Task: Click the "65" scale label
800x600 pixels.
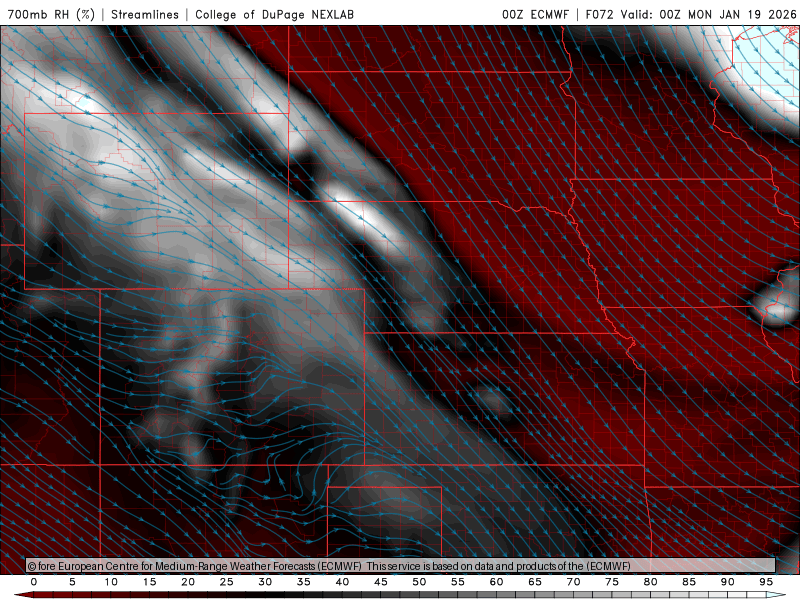Action: [535, 582]
